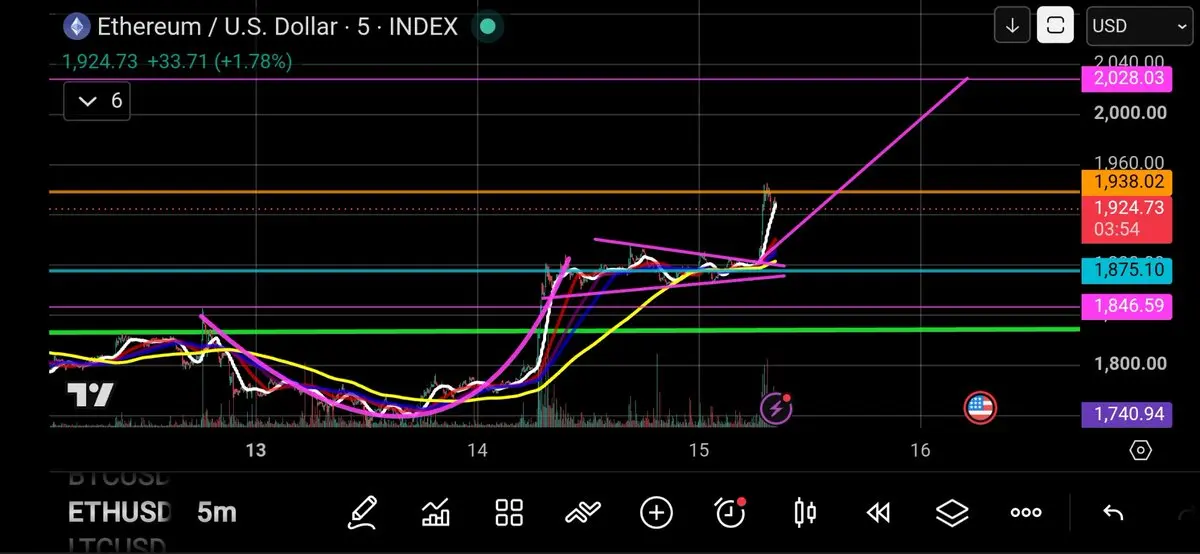Select the 2,028.03 magenta price label
This screenshot has width=1200, height=554.
(x=1126, y=78)
